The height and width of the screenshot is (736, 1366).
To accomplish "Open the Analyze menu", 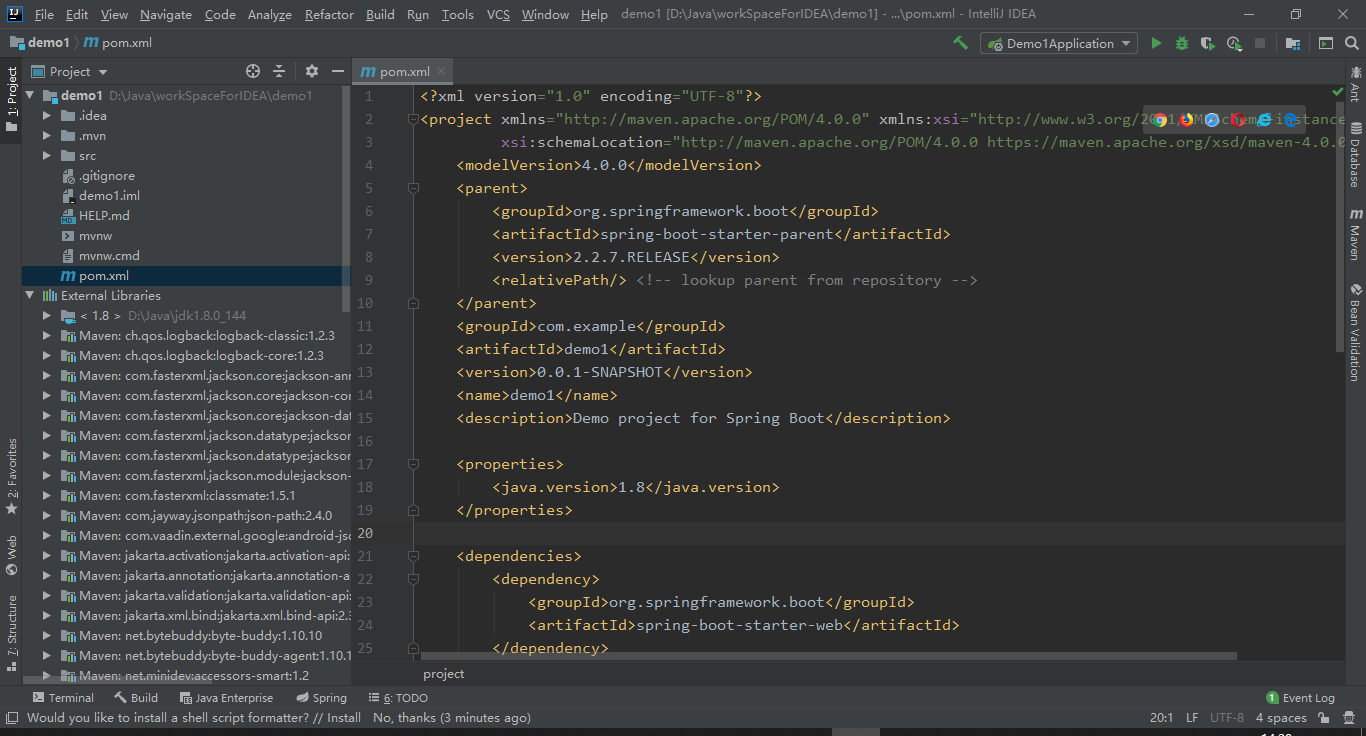I will pos(270,14).
